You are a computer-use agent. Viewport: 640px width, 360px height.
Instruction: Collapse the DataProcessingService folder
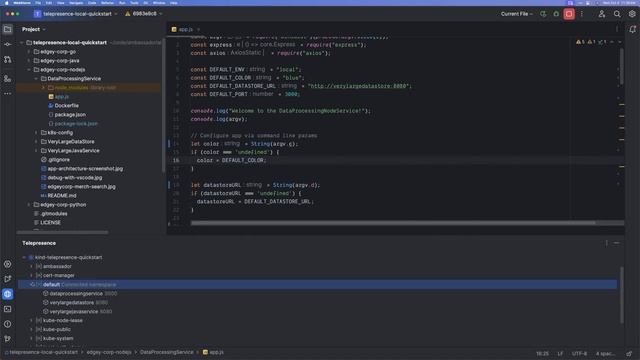coord(36,79)
